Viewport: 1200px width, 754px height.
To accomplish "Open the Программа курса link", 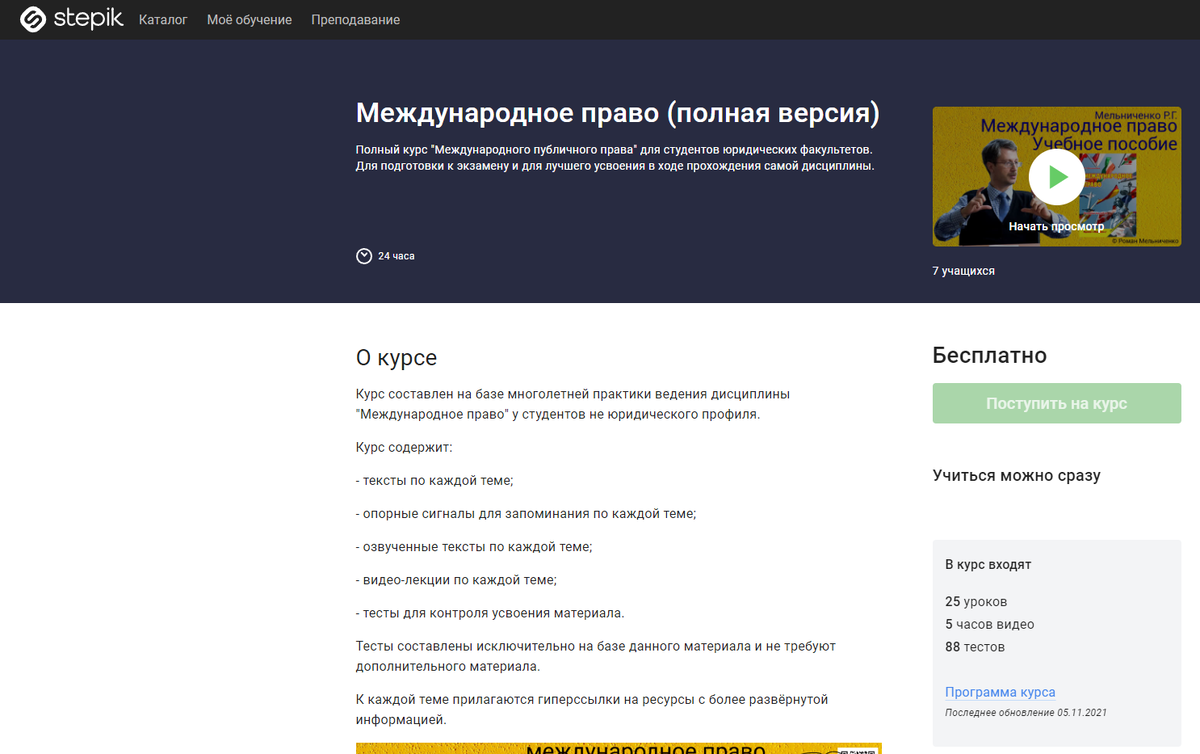I will point(1000,692).
